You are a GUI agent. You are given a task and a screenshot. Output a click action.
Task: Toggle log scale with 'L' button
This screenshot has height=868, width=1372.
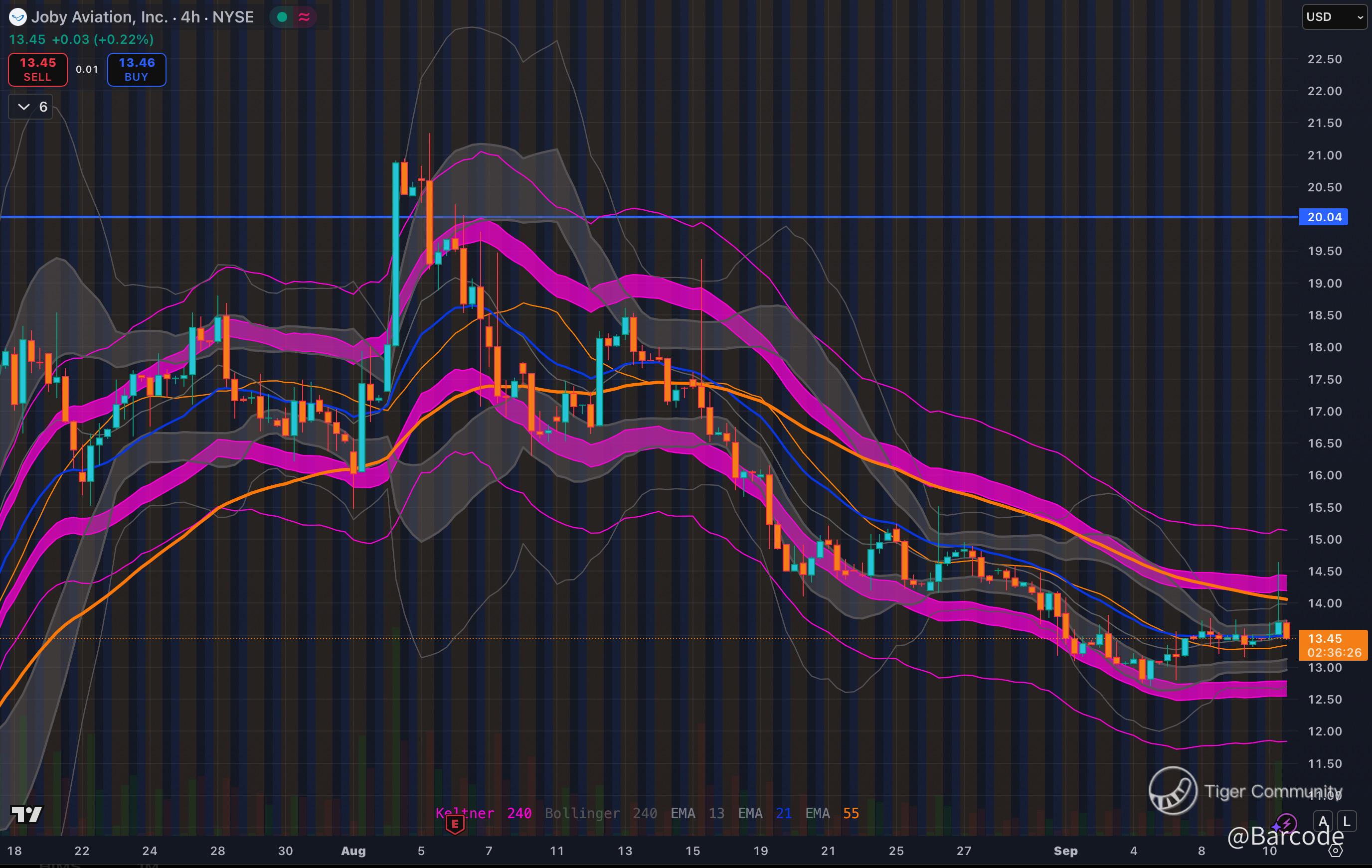click(x=1347, y=821)
